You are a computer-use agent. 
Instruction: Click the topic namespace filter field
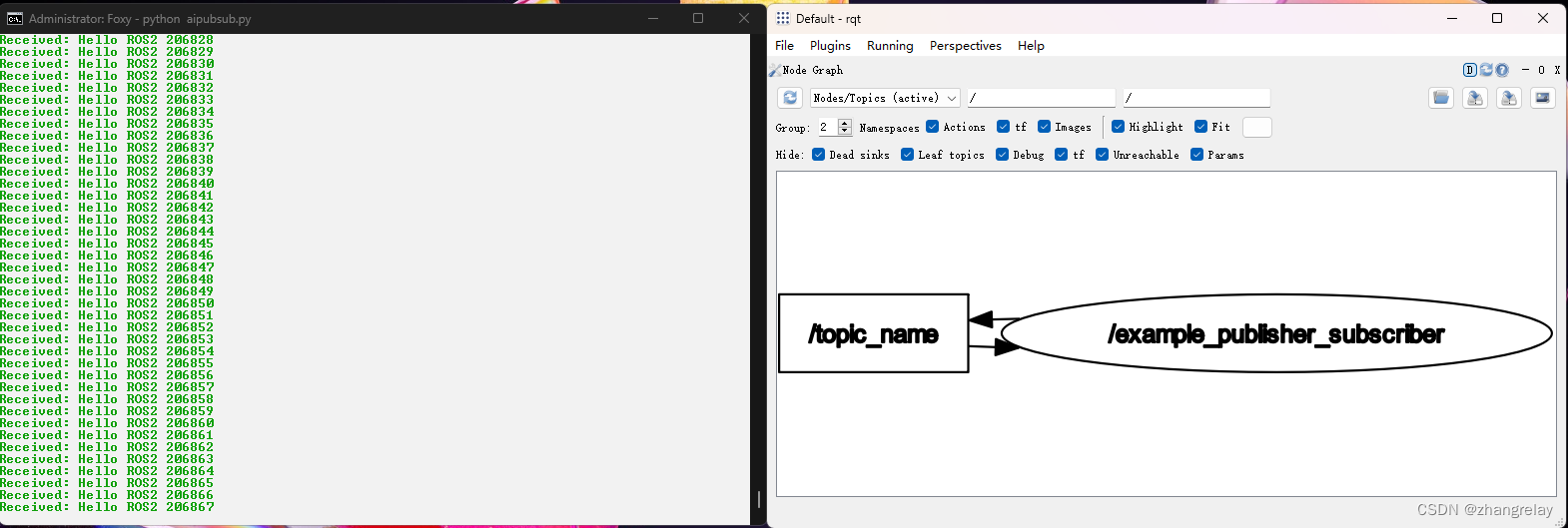tap(1196, 98)
